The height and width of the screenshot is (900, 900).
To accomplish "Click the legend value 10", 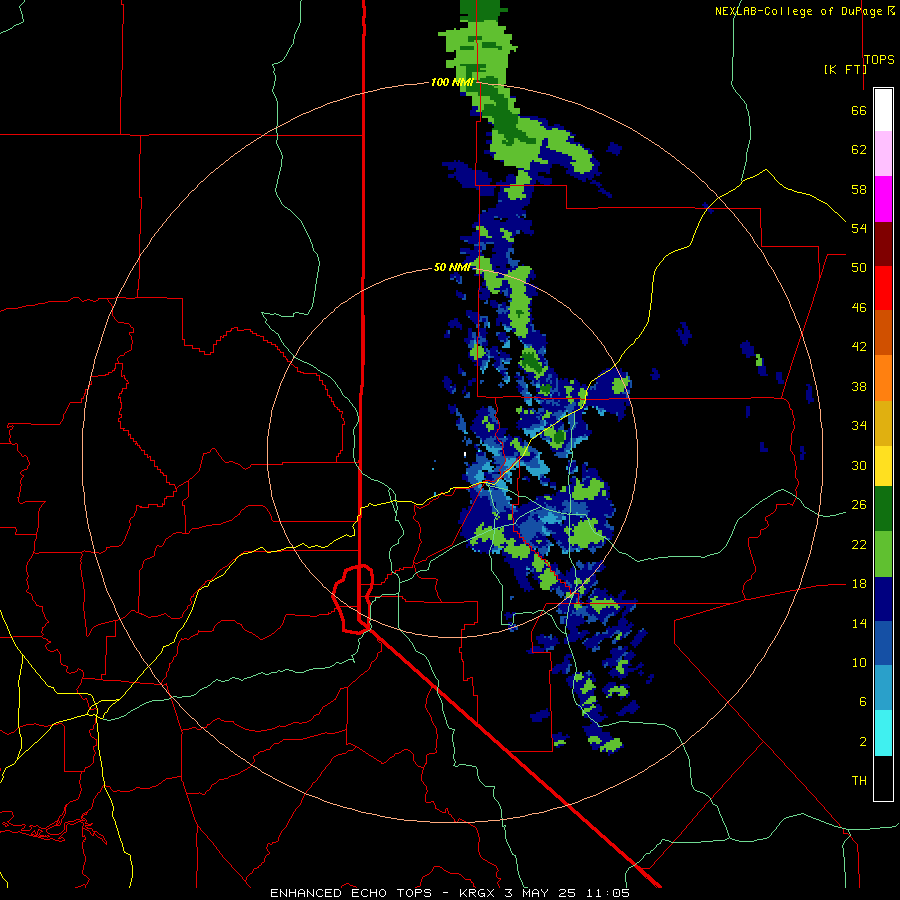I will tap(859, 662).
